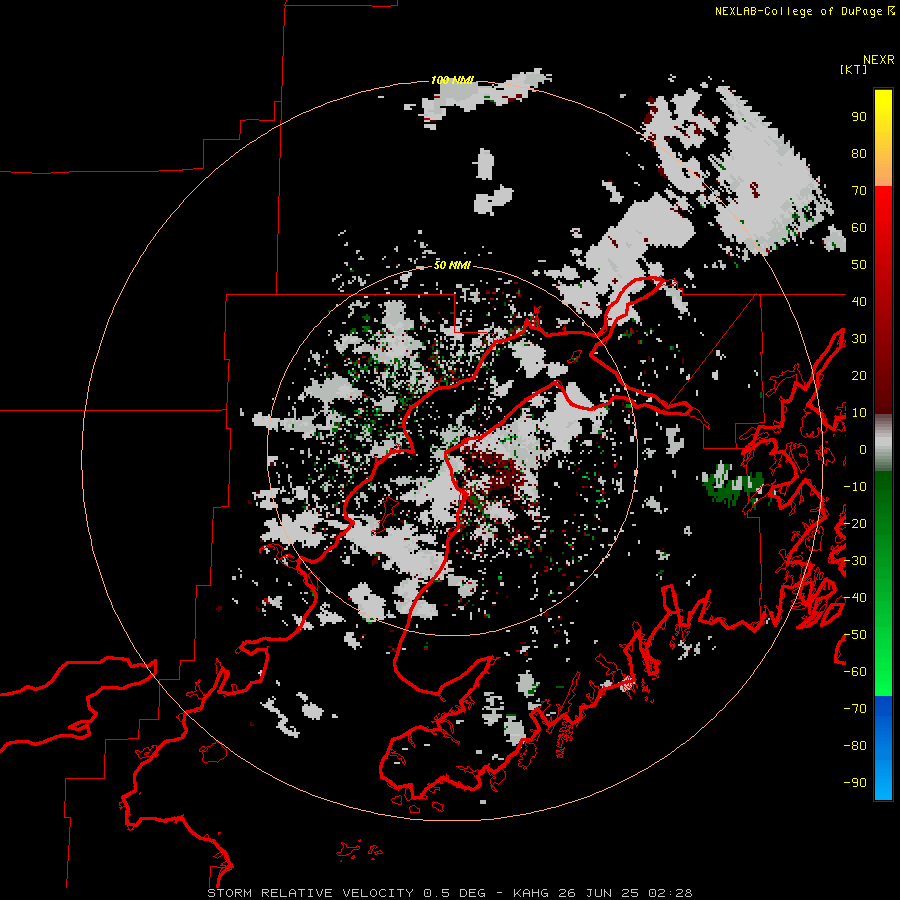Click the -80 value on velocity scale
Viewport: 900px width, 900px height.
[855, 746]
